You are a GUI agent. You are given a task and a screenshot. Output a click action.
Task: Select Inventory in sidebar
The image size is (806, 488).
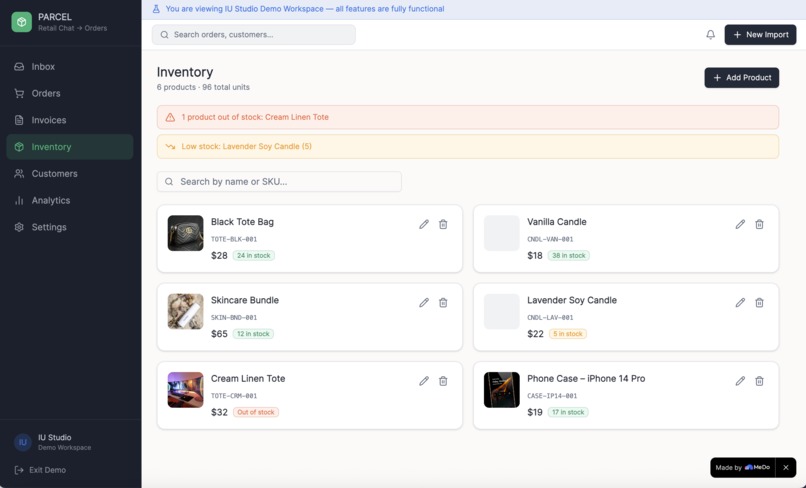coord(70,147)
